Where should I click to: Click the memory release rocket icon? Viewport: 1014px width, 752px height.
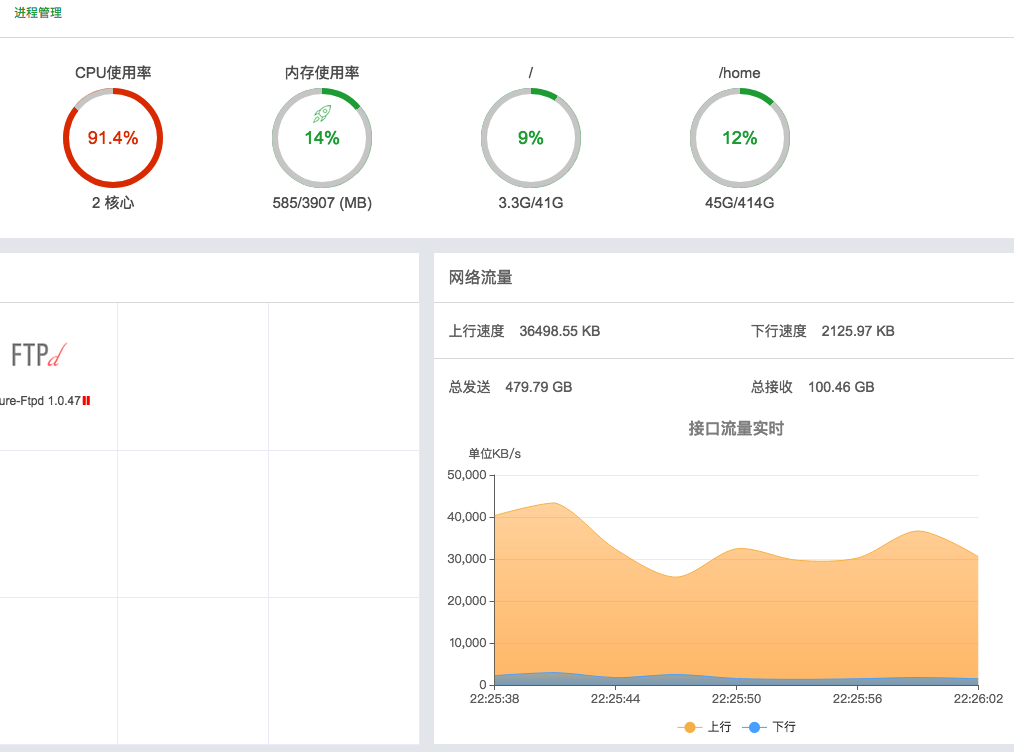pyautogui.click(x=322, y=114)
